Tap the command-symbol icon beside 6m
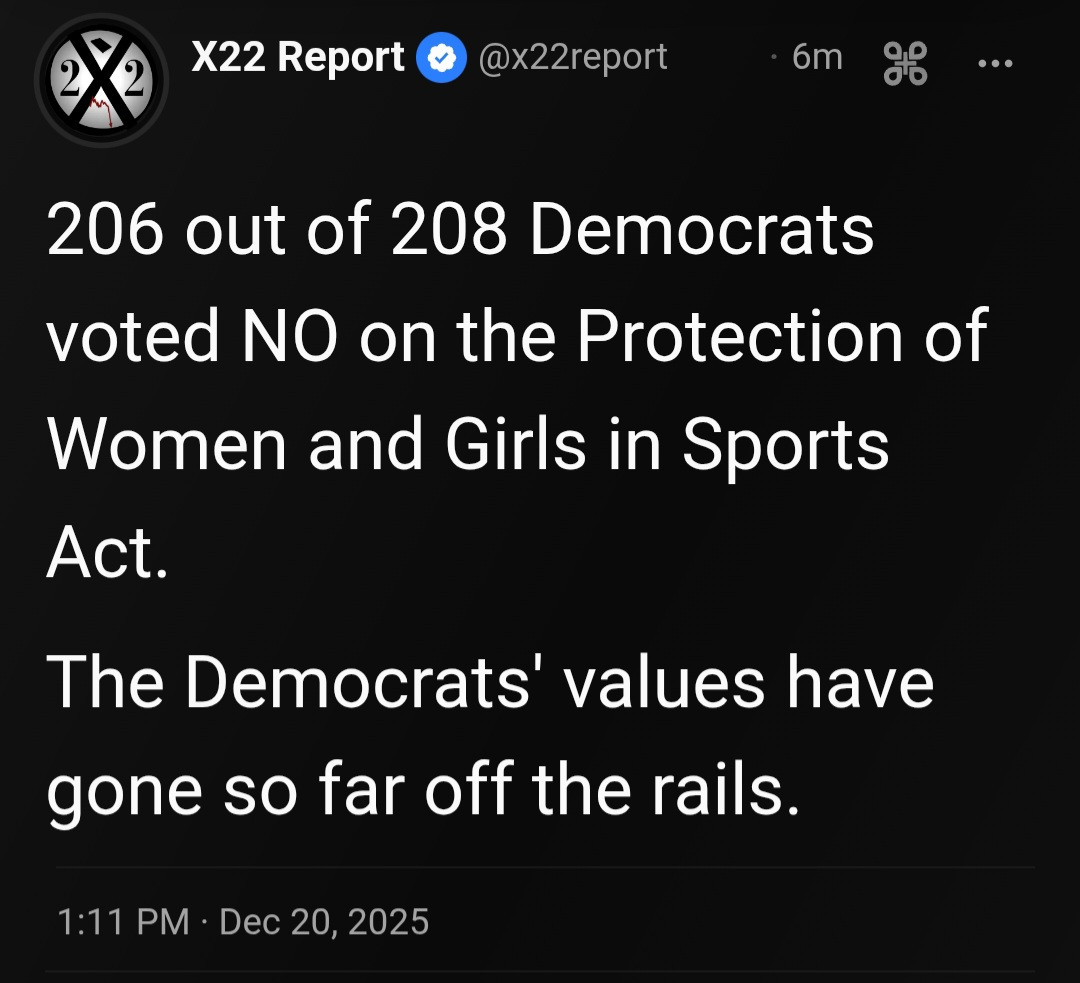The image size is (1080, 983). click(905, 62)
